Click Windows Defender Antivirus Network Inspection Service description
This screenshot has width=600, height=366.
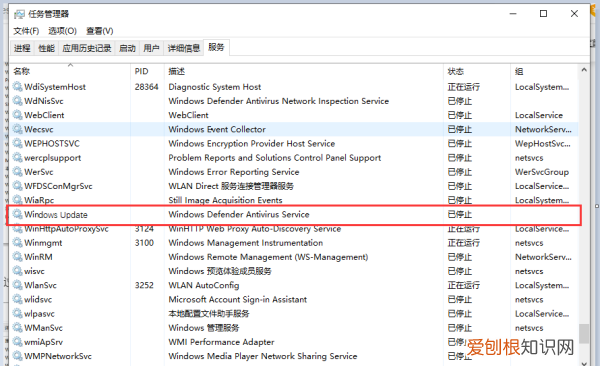tap(279, 101)
